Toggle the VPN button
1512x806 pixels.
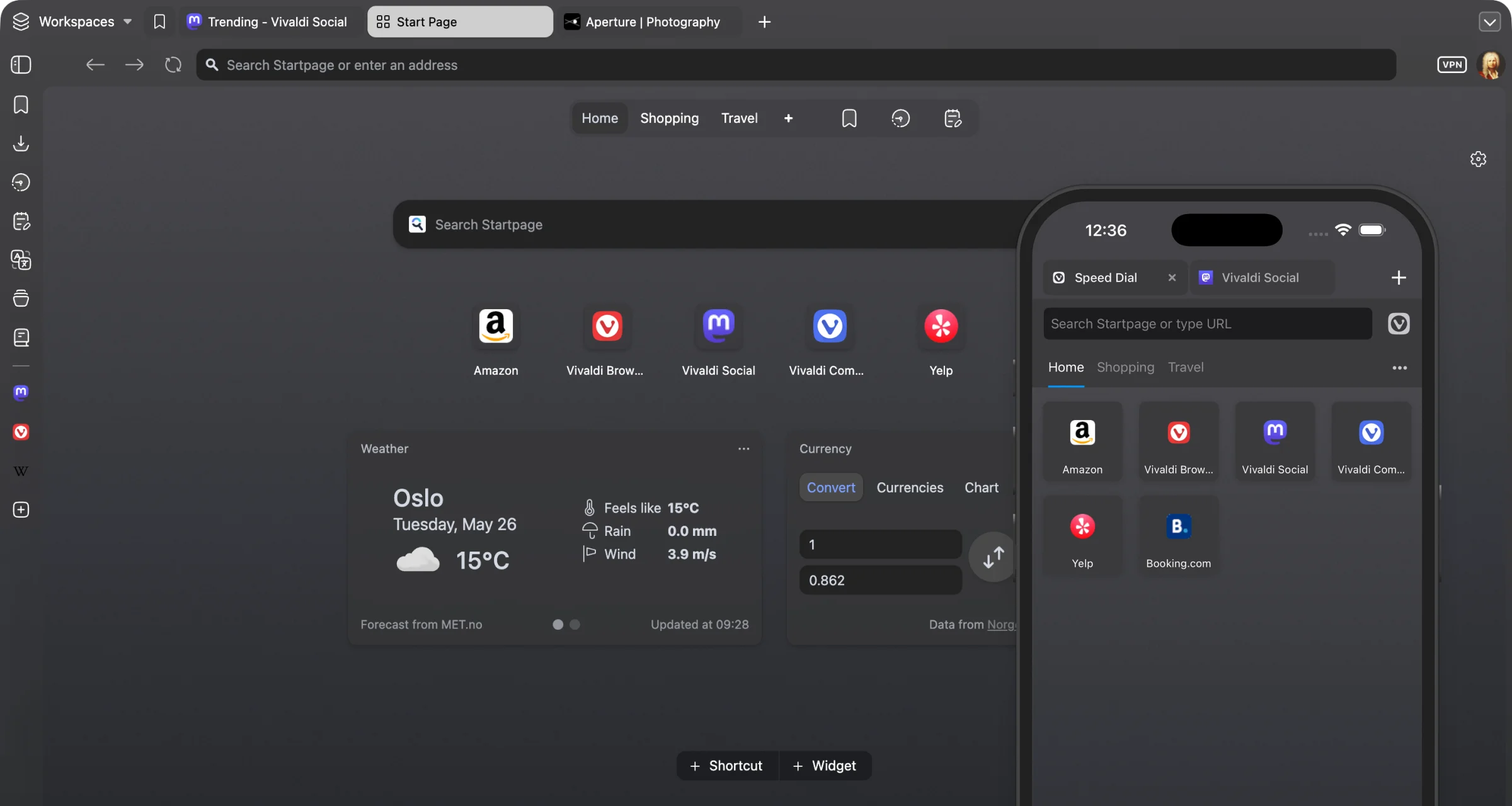pos(1452,64)
